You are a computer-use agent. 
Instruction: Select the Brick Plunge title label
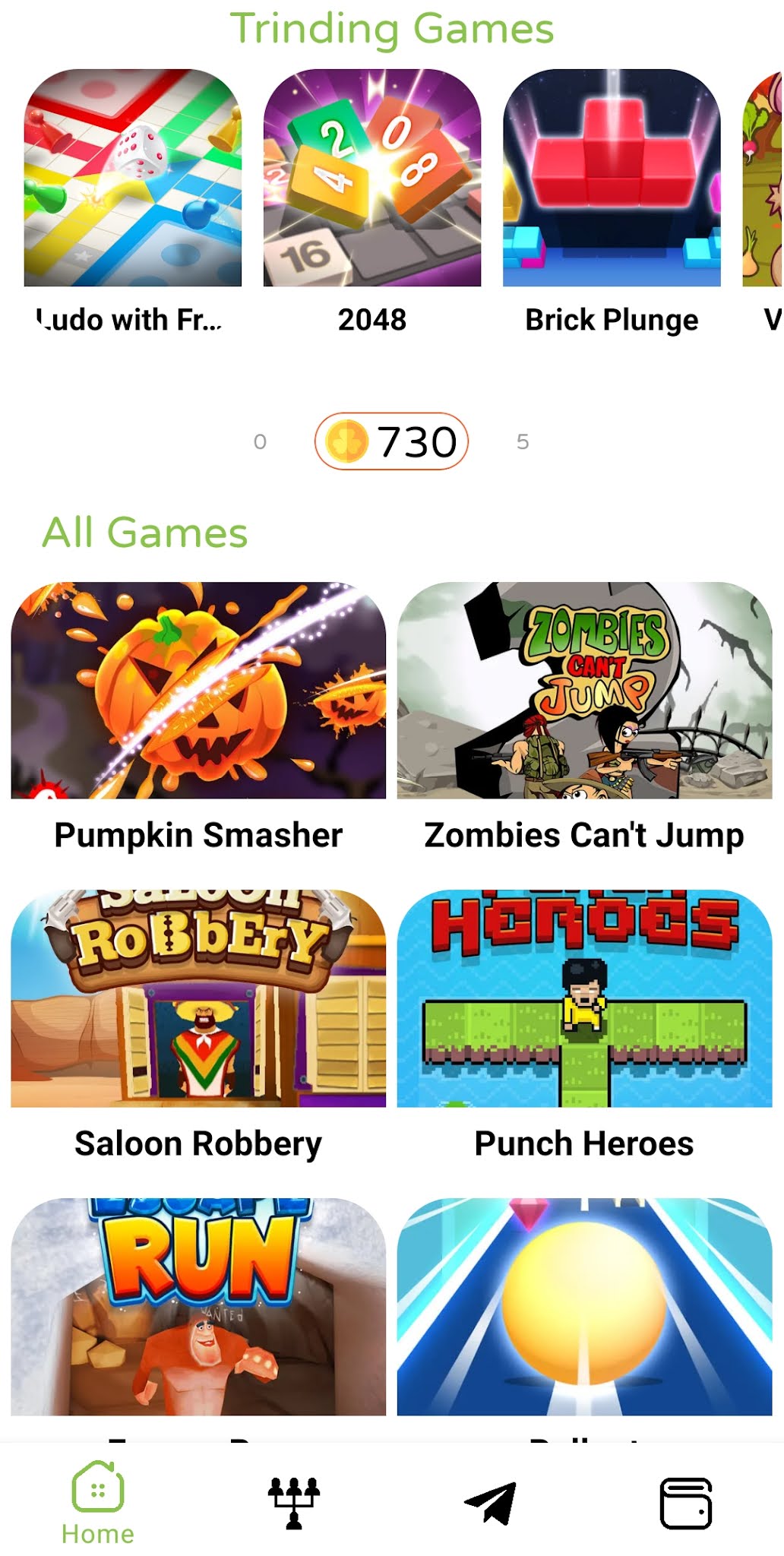(x=612, y=320)
